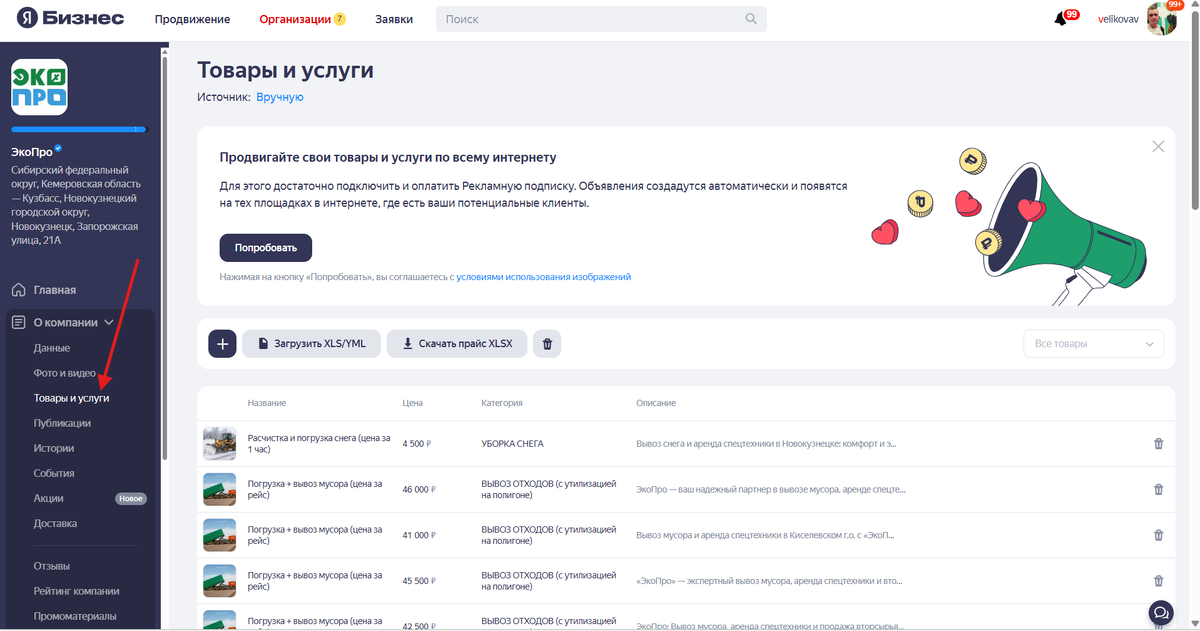Click the Категория column header
The width and height of the screenshot is (1200, 631).
click(x=502, y=403)
